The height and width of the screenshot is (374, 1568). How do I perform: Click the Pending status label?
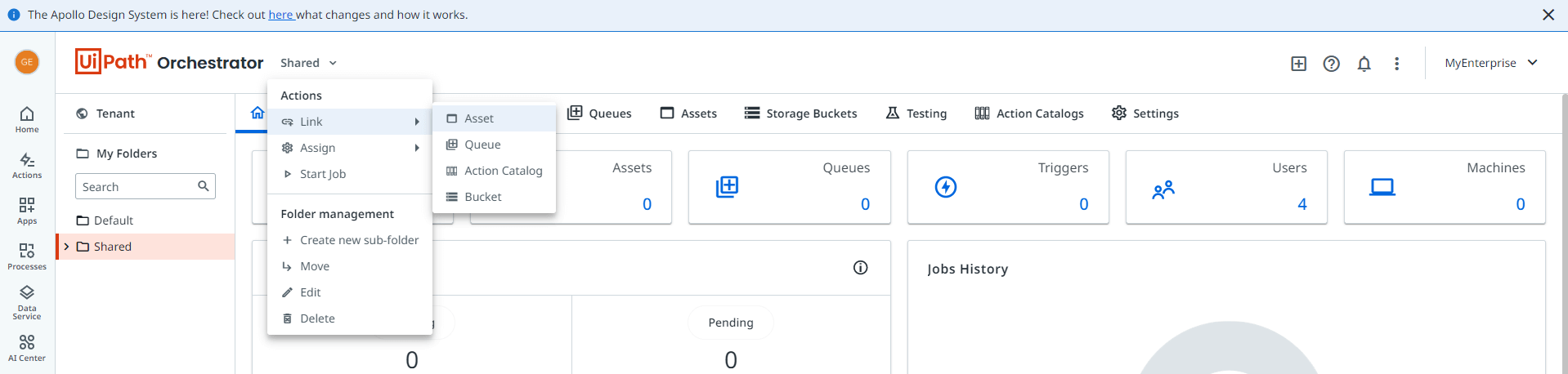[x=731, y=323]
